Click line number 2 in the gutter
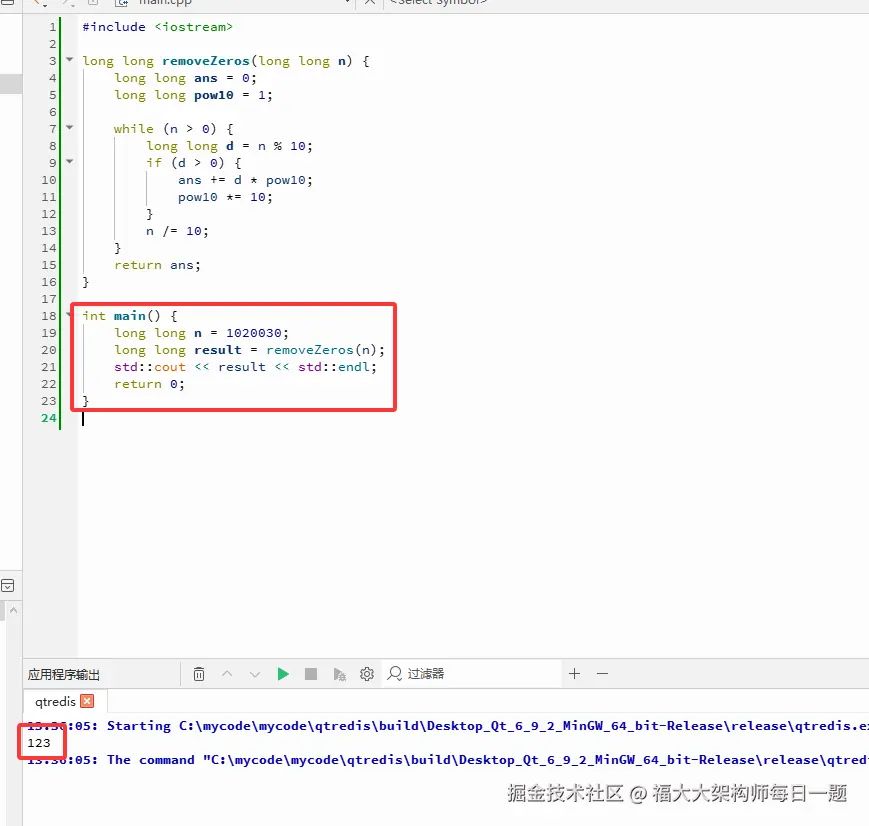This screenshot has height=826, width=869. 53,44
